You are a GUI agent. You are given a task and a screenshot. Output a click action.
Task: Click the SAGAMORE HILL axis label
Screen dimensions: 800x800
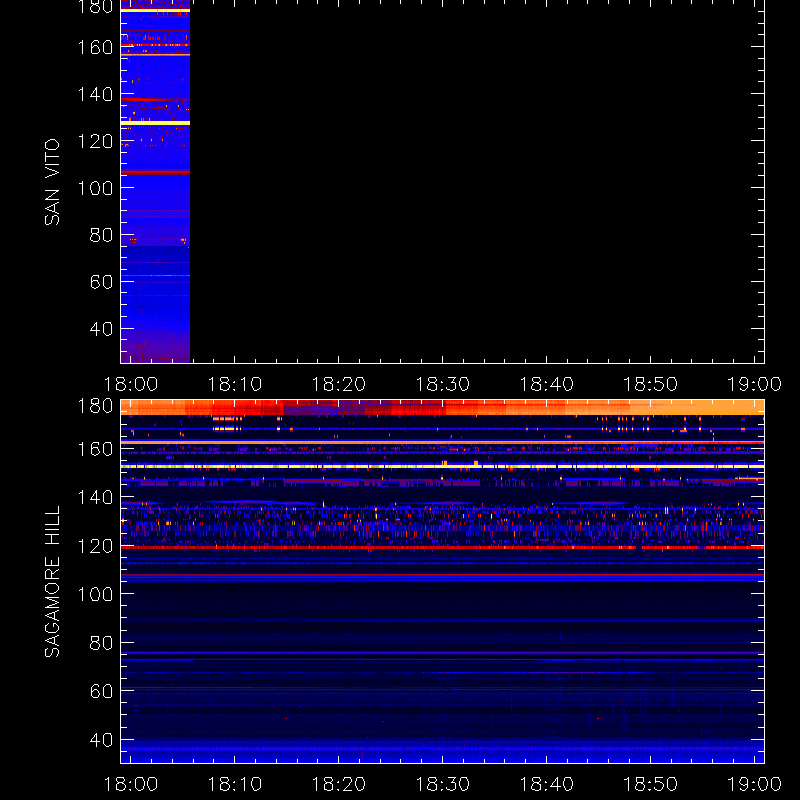(52, 581)
